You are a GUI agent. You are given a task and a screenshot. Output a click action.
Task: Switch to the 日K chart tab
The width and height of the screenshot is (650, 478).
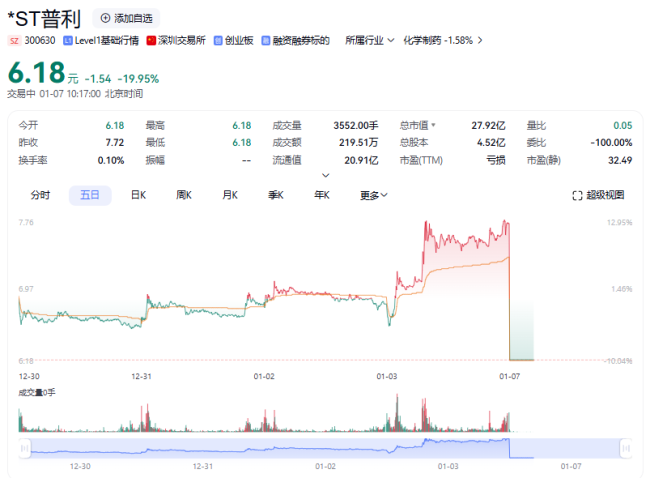138,195
